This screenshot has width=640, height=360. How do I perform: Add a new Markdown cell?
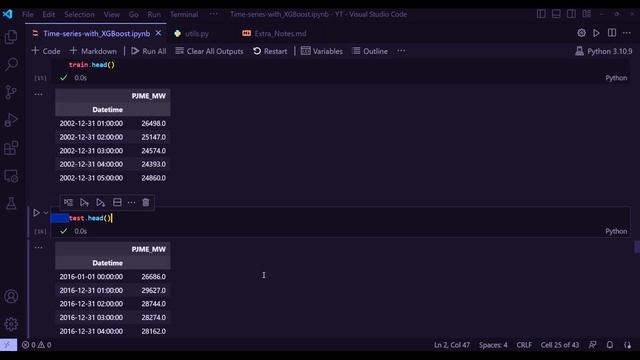tap(93, 51)
